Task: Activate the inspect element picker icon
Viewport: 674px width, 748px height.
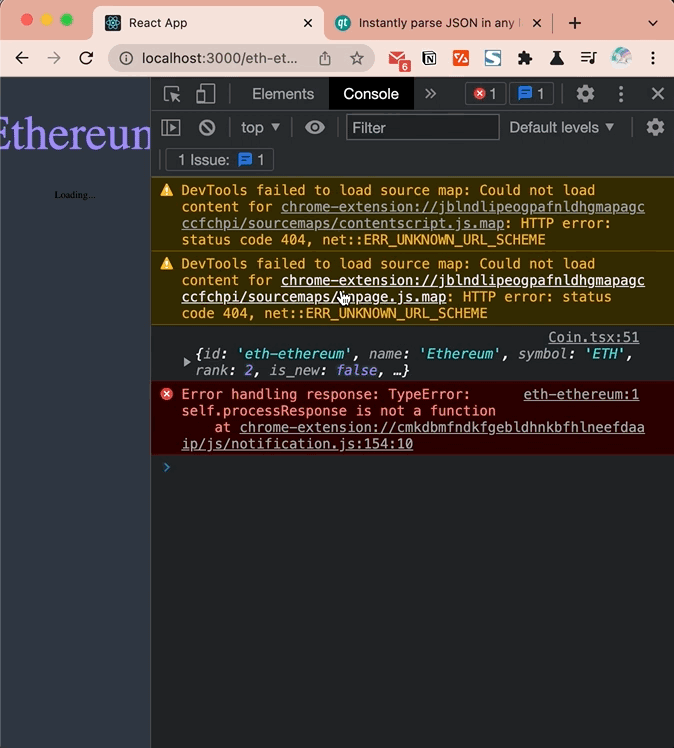Action: (x=172, y=94)
